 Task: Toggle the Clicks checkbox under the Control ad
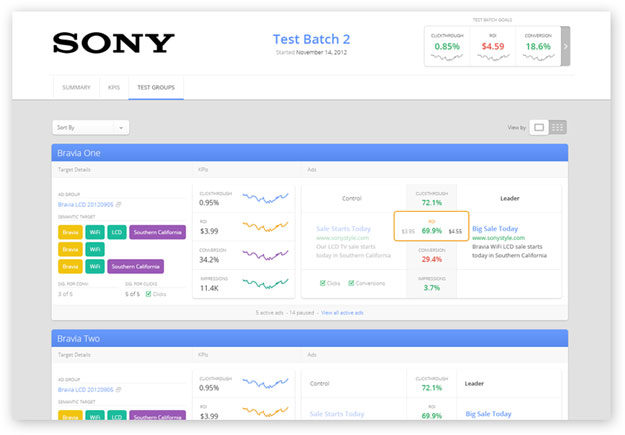322,283
